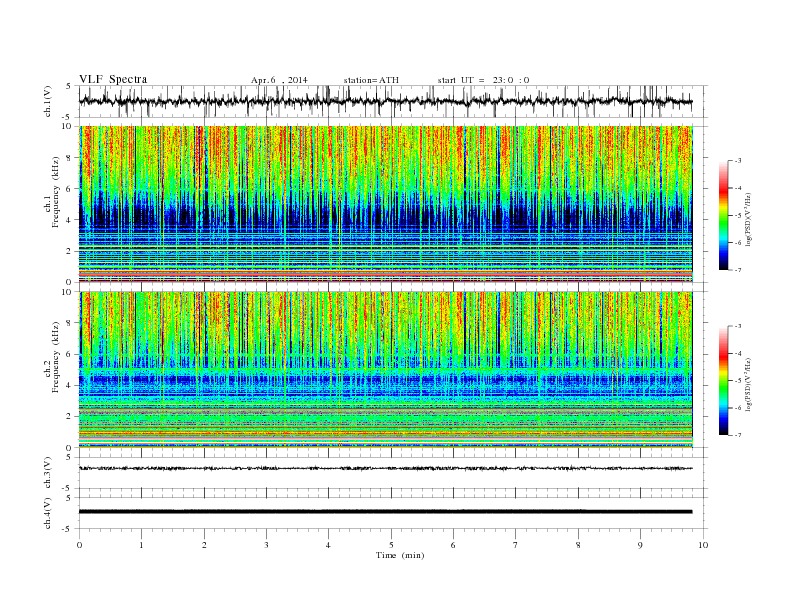Click the "8" kHz tick on ch.1 axis

pyautogui.click(x=70, y=158)
